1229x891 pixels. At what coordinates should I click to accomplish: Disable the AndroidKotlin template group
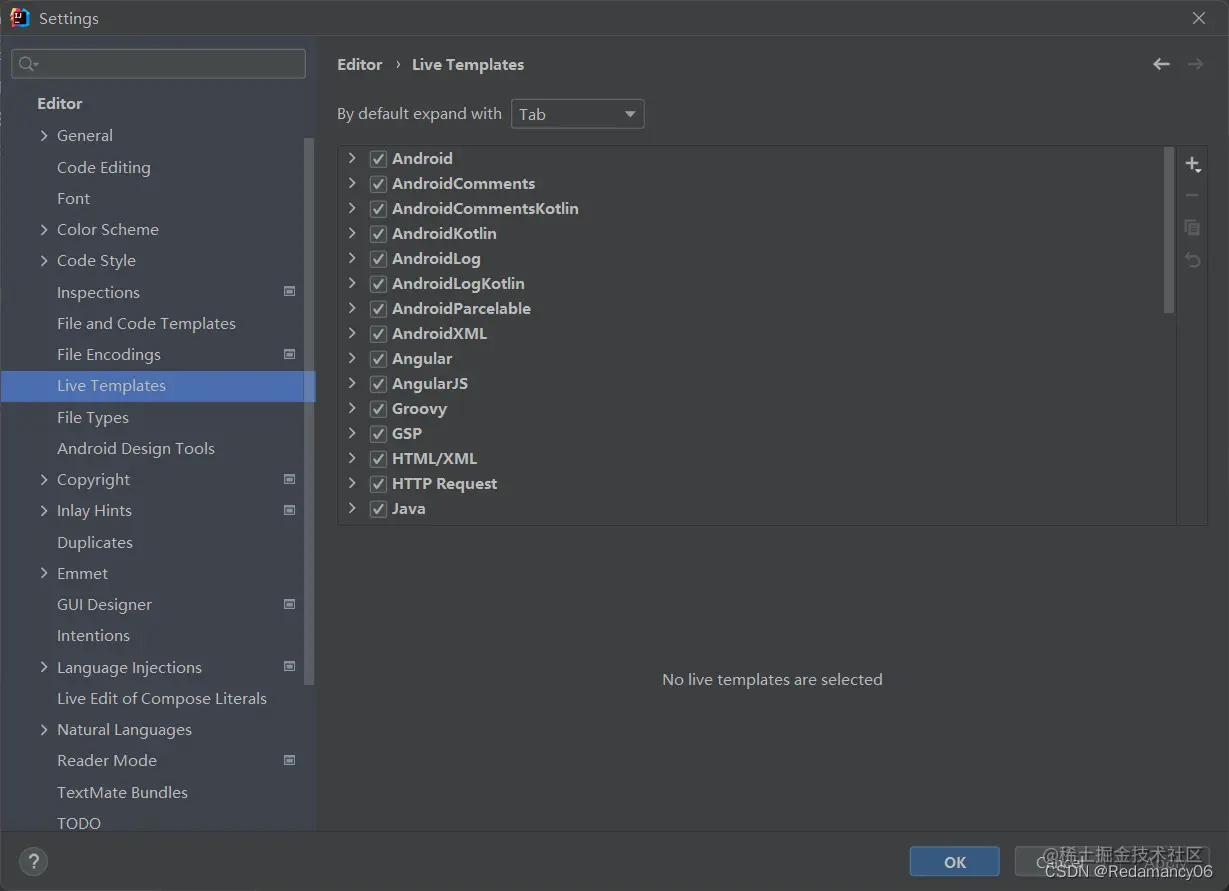point(378,234)
